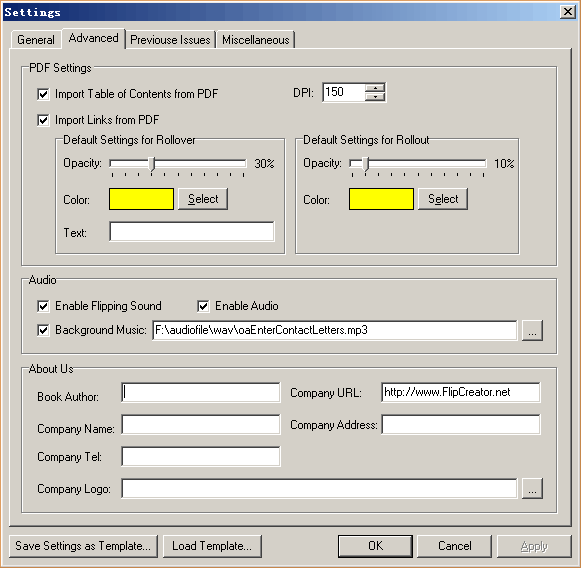Image resolution: width=581 pixels, height=568 pixels.
Task: Click the Company Address field
Action: coord(461,424)
